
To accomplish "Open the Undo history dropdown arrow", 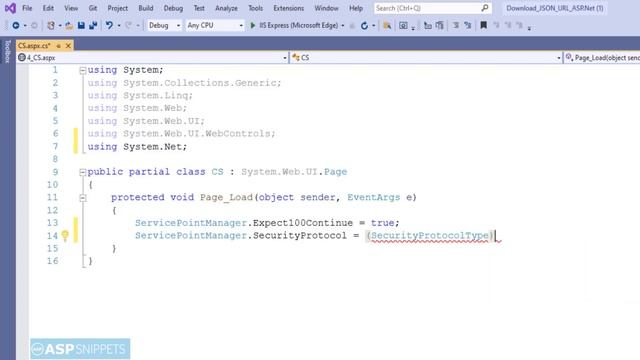I will [x=119, y=26].
